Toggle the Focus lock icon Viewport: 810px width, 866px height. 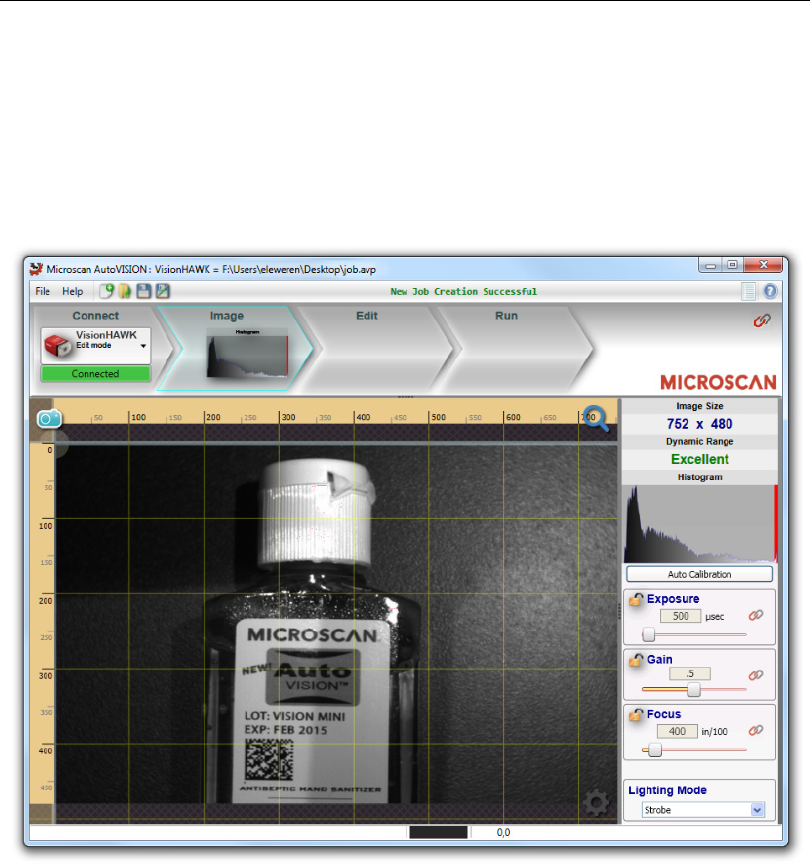point(636,714)
